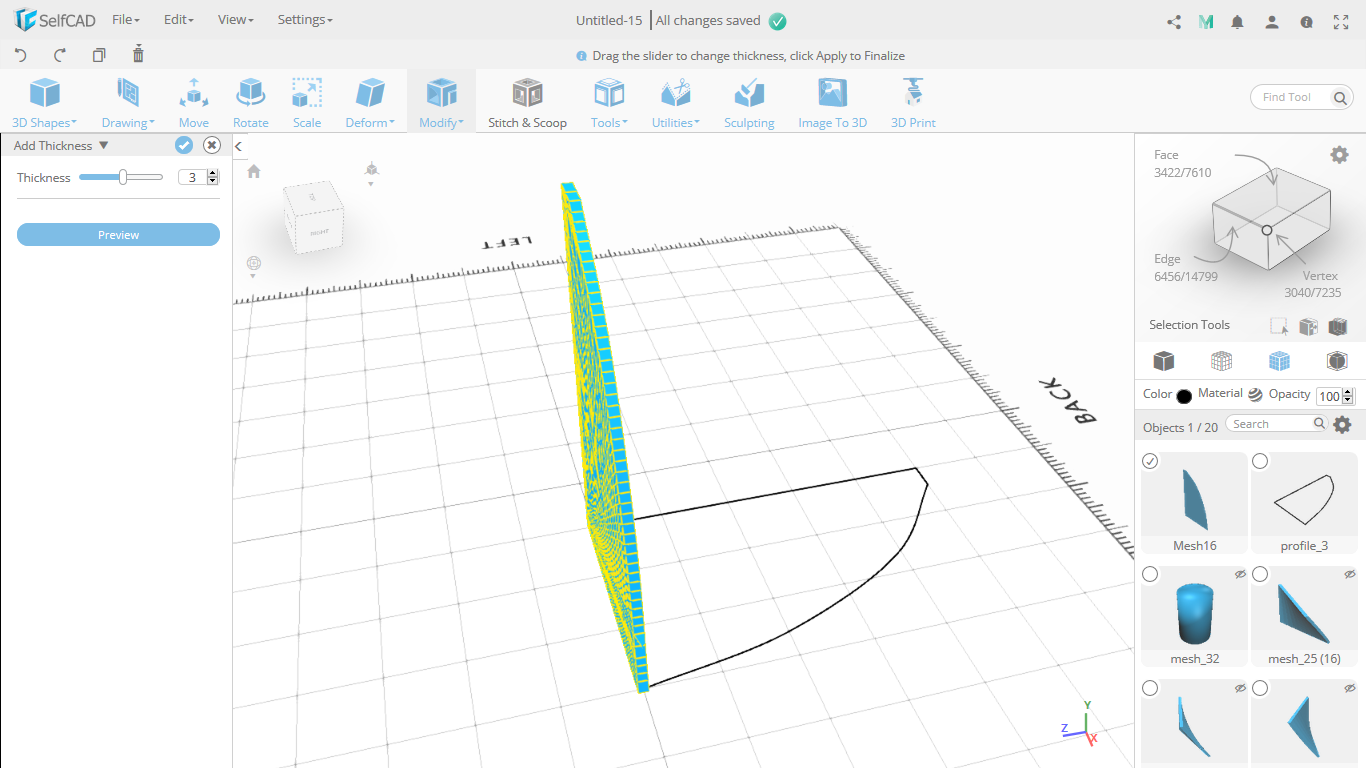The image size is (1366, 768).
Task: Toggle fullscreen mode icon
Action: point(1341,21)
